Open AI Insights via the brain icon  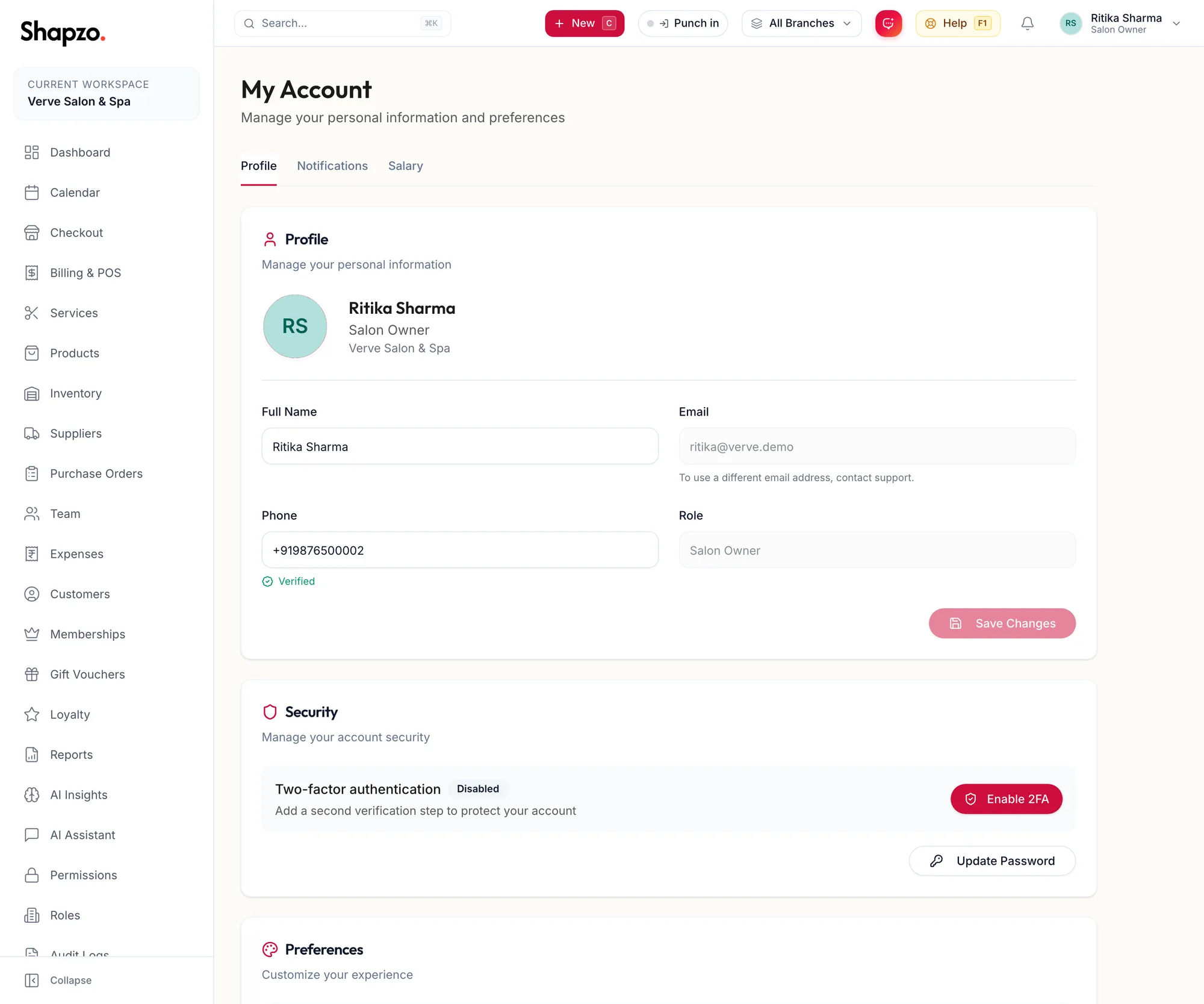[x=32, y=795]
